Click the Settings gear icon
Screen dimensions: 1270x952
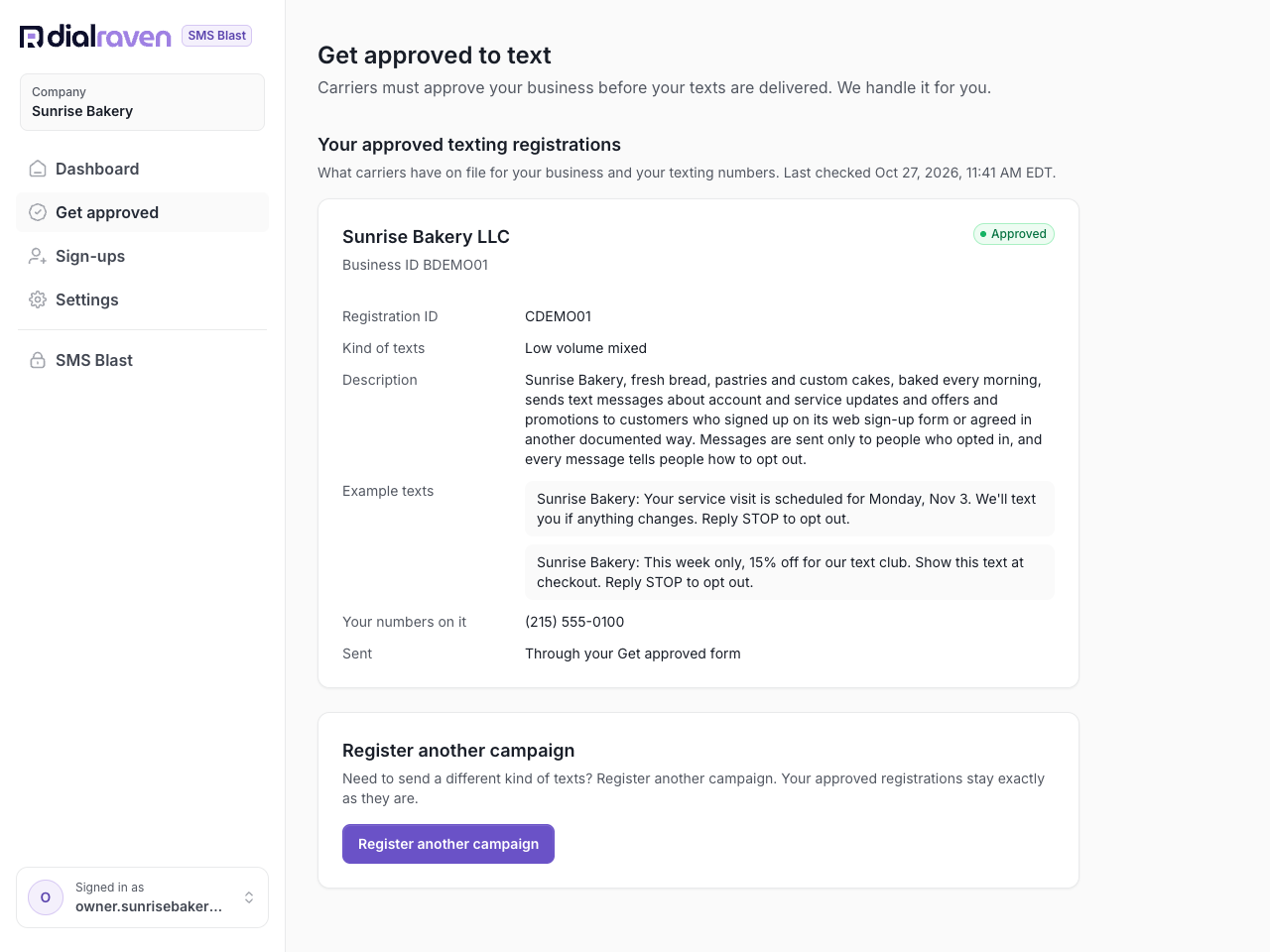point(38,299)
